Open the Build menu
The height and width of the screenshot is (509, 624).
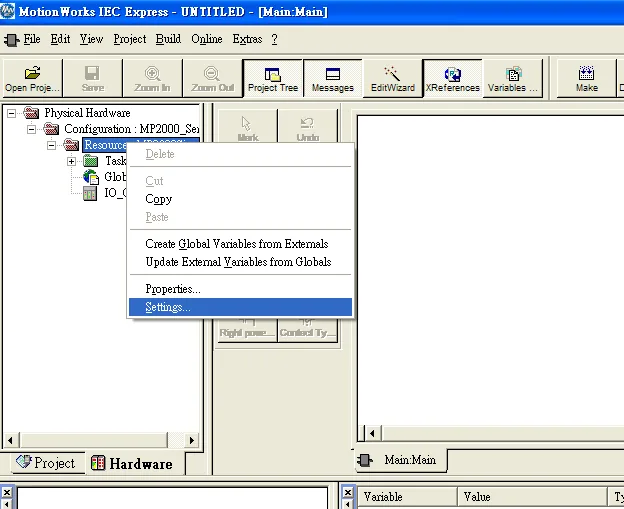(x=168, y=39)
